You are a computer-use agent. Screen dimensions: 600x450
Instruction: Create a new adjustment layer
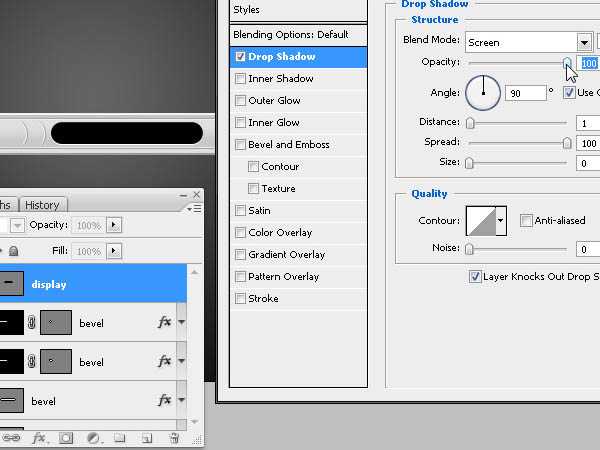(x=93, y=438)
